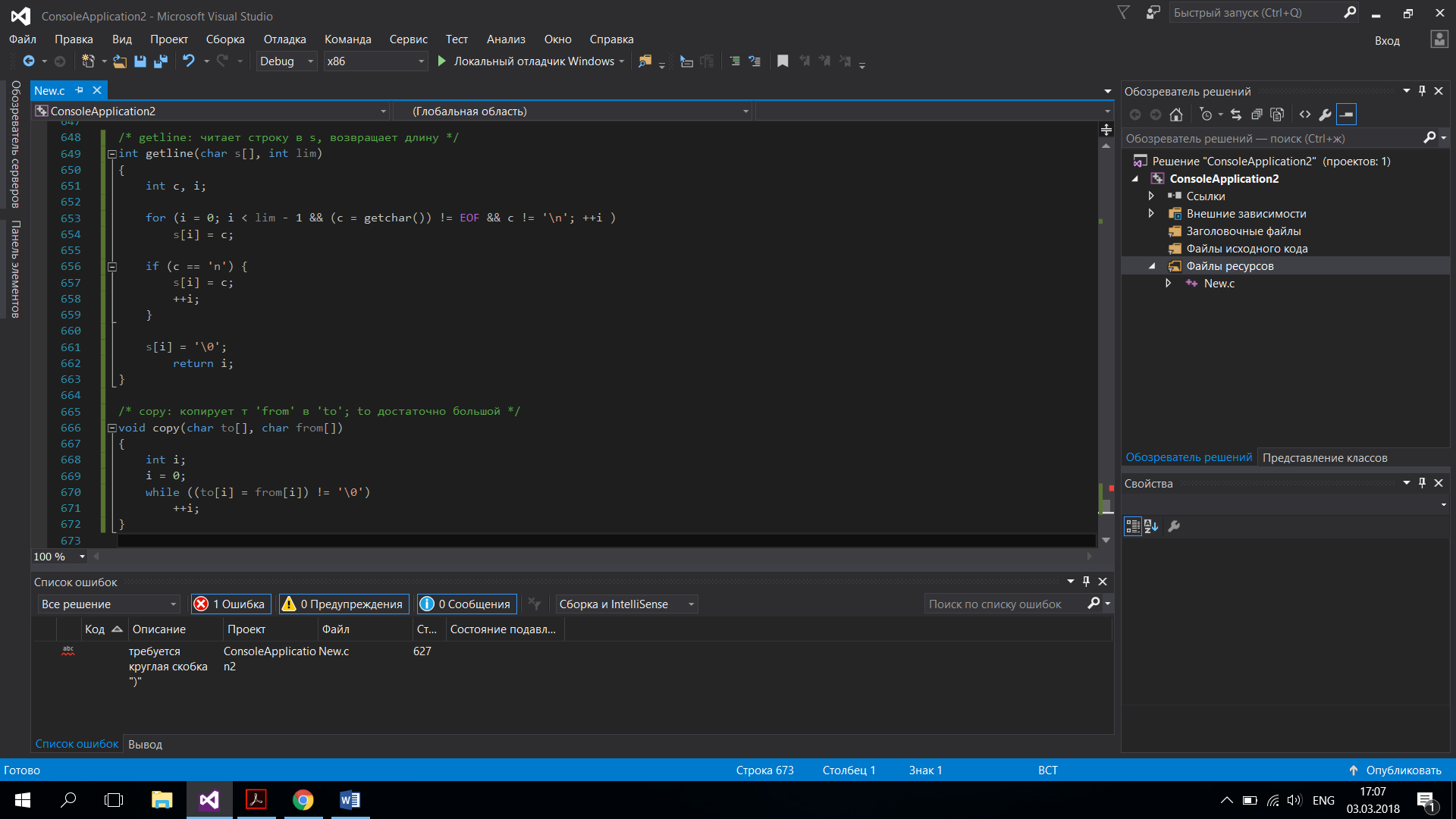
Task: Open the Файл menu
Action: click(x=23, y=39)
